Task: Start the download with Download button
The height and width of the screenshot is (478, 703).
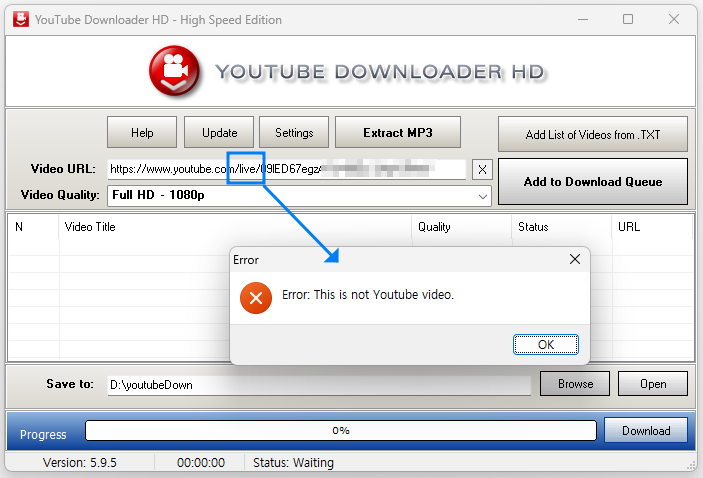Action: 646,430
